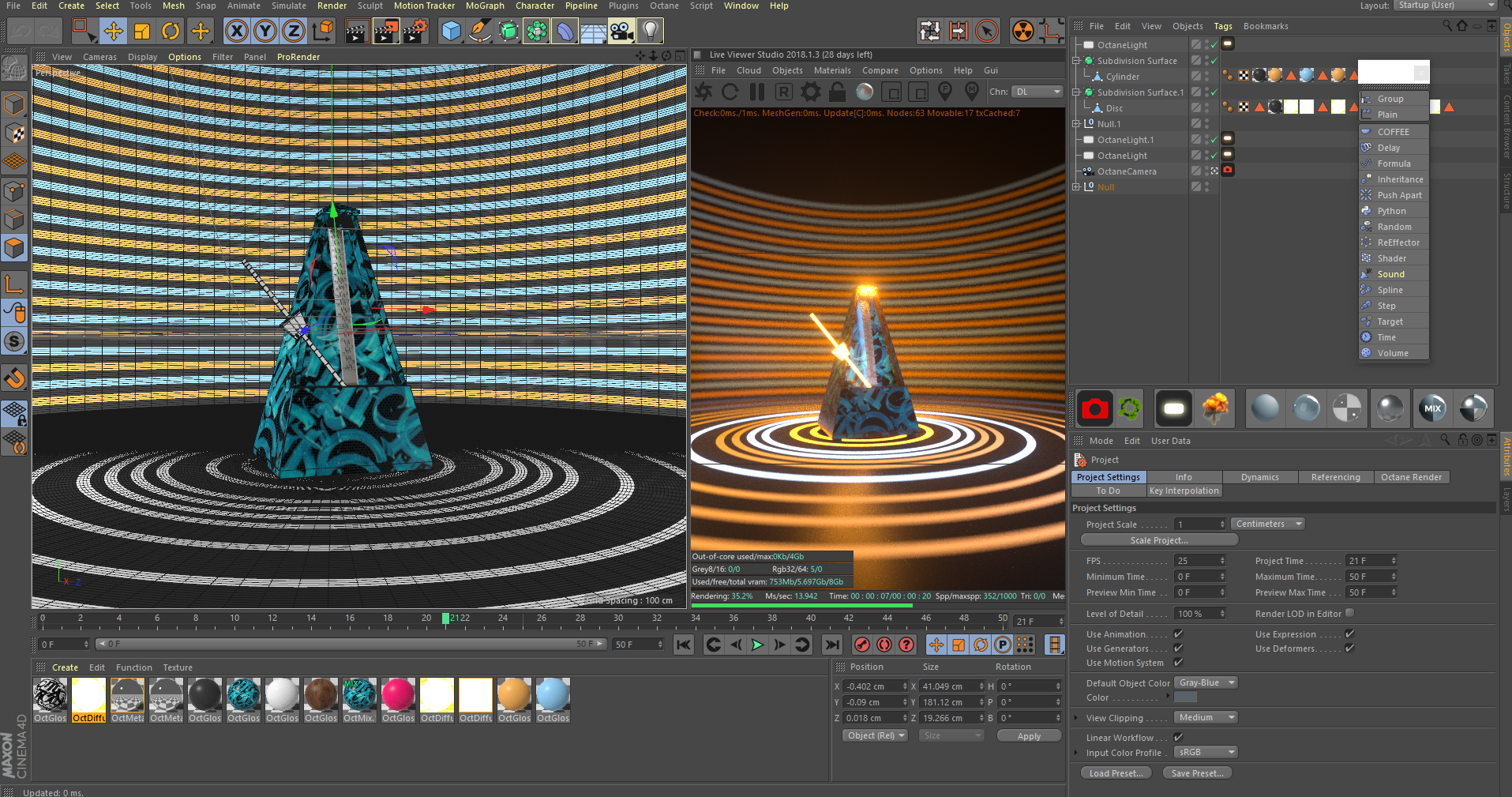Viewport: 1512px width, 797px height.
Task: Open the MoGraph menu
Action: pos(484,6)
